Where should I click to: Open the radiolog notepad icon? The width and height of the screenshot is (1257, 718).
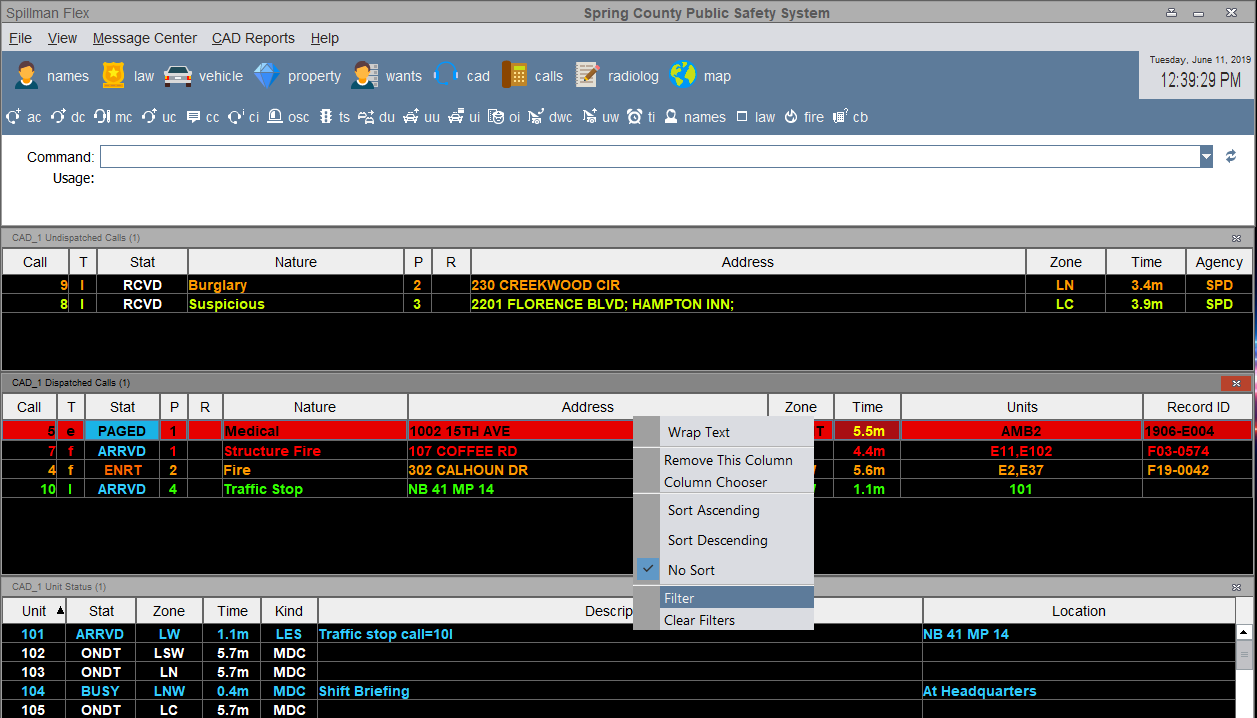(x=588, y=76)
